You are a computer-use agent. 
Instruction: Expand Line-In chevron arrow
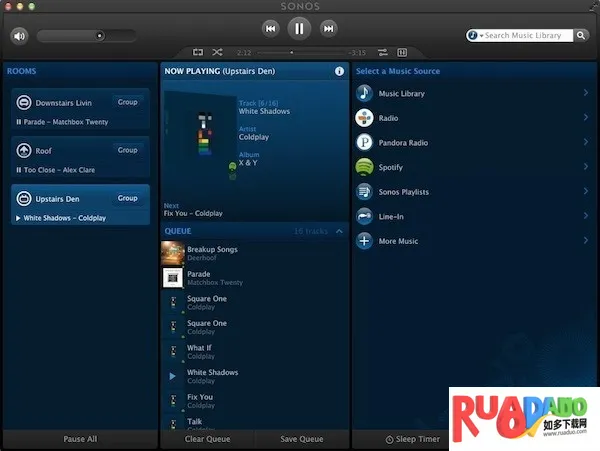[586, 216]
